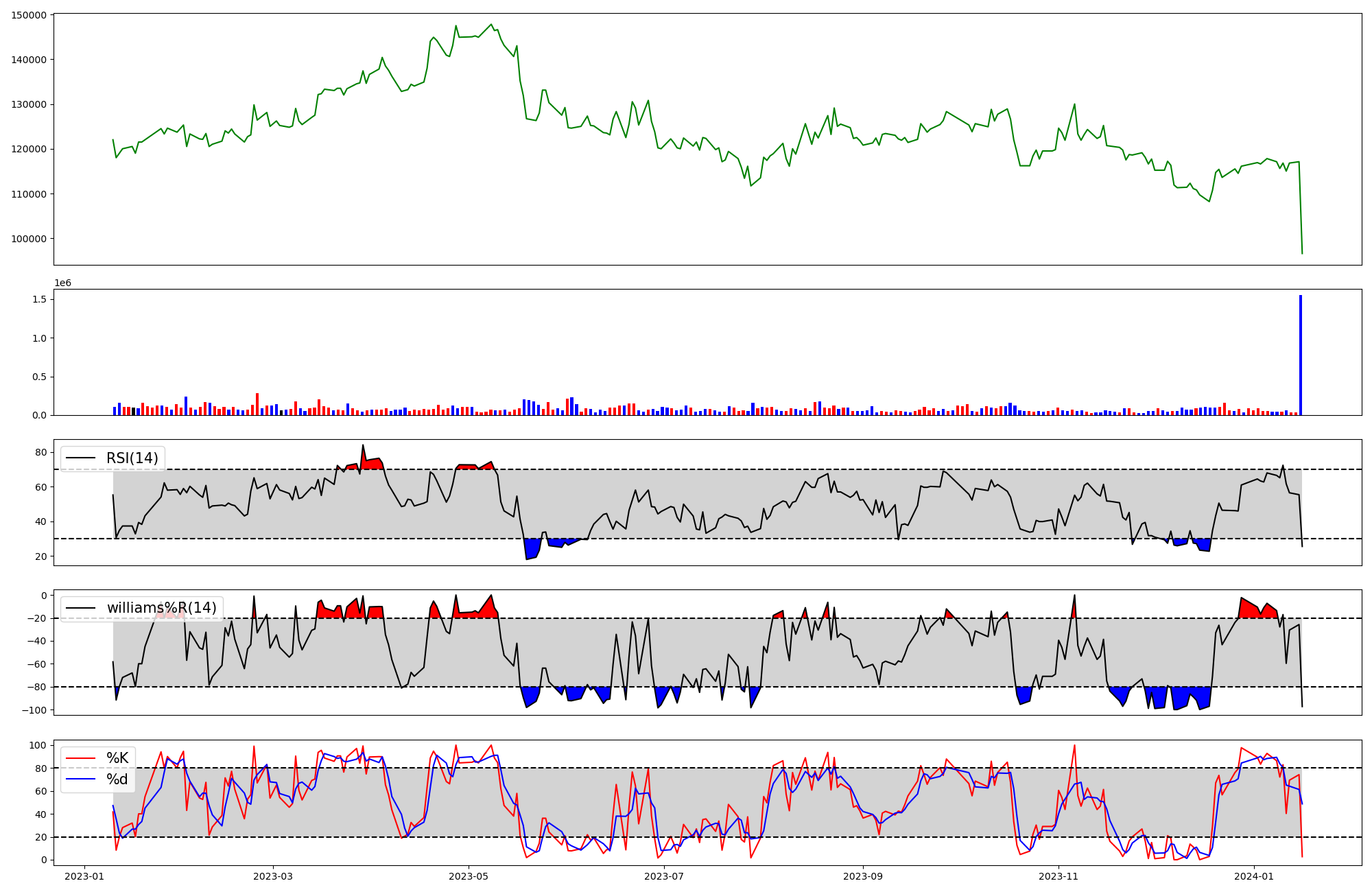Click the 2023-07 x-axis date label
The width and height of the screenshot is (1372, 892).
point(664,876)
